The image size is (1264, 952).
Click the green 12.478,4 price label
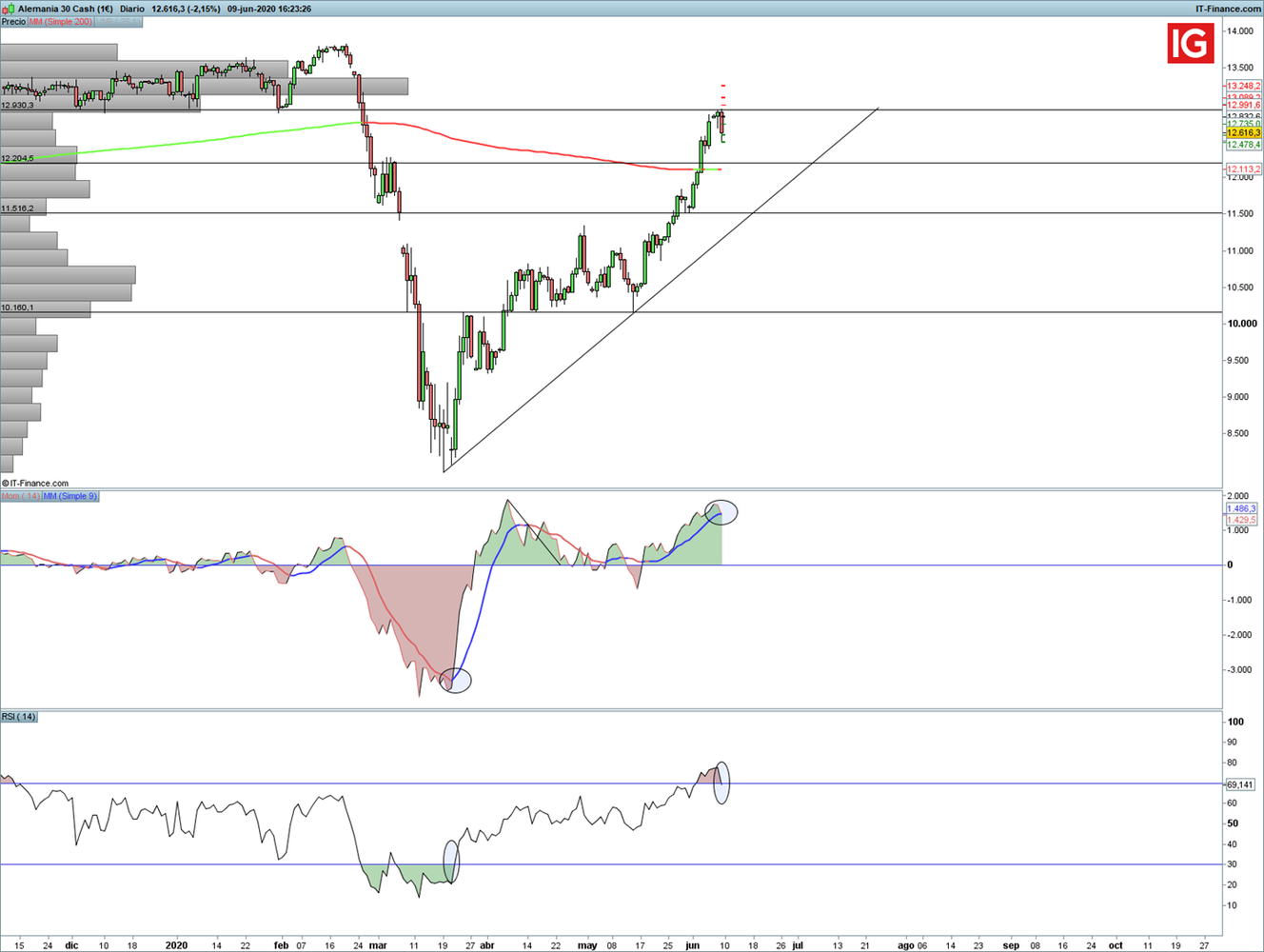point(1243,145)
